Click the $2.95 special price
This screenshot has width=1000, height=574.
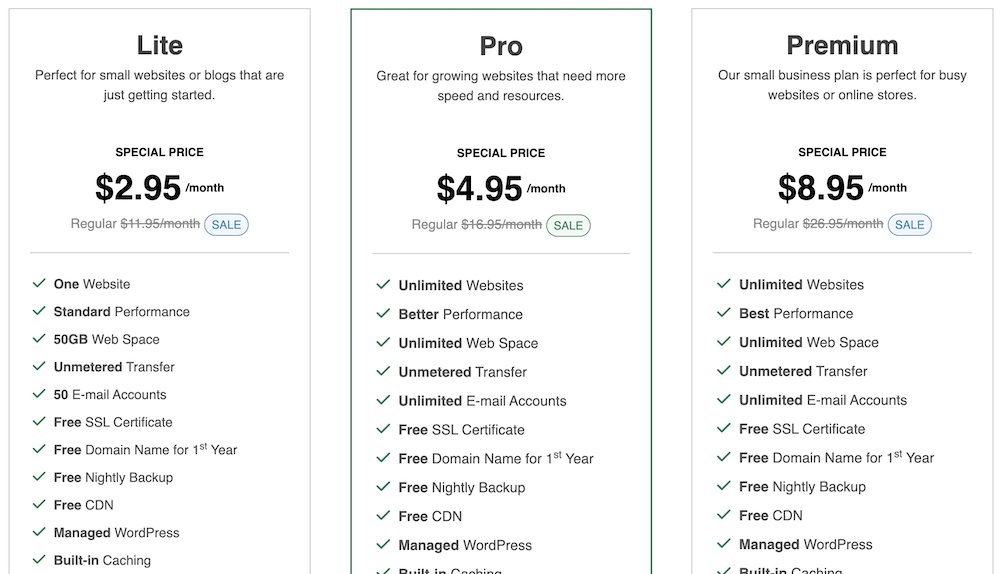[x=138, y=188]
